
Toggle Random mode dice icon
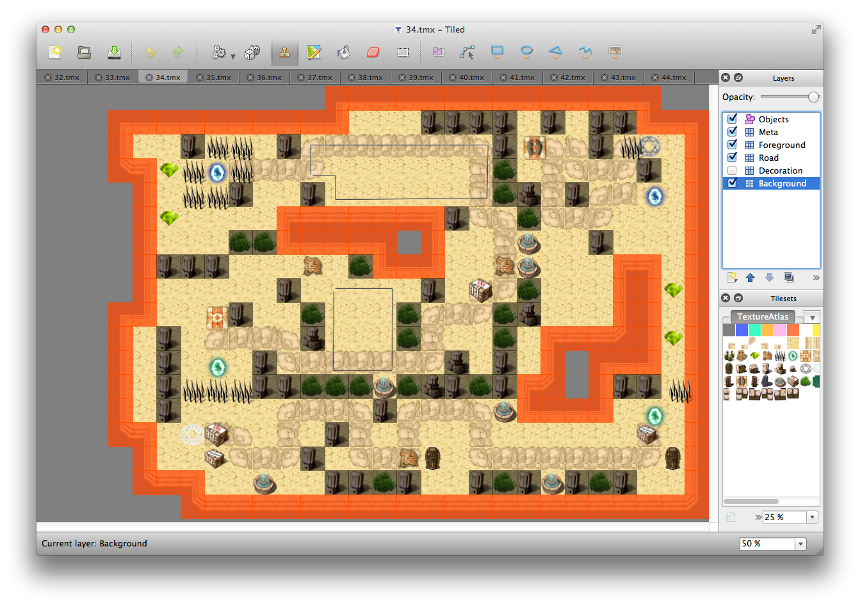(252, 52)
